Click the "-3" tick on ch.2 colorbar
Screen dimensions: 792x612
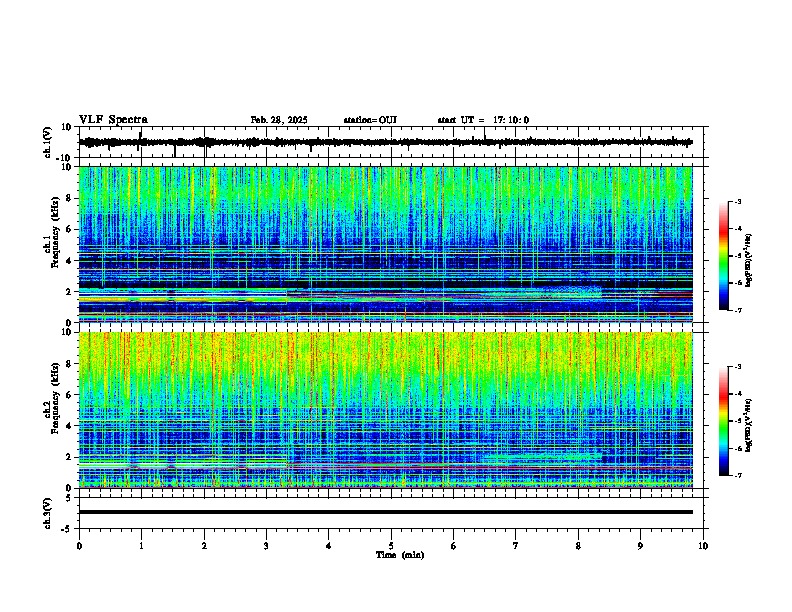pos(737,367)
